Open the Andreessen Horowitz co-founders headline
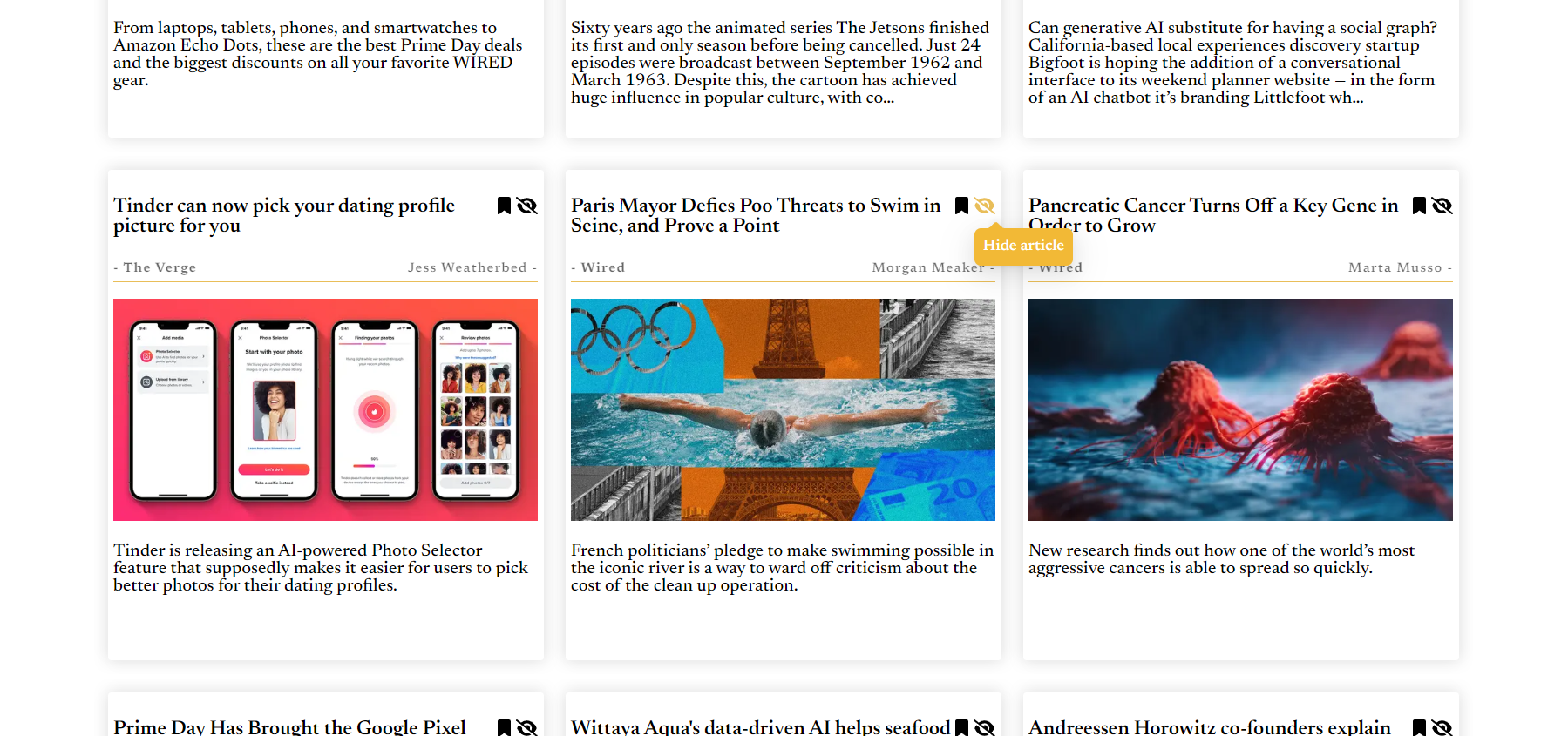 [x=1210, y=726]
